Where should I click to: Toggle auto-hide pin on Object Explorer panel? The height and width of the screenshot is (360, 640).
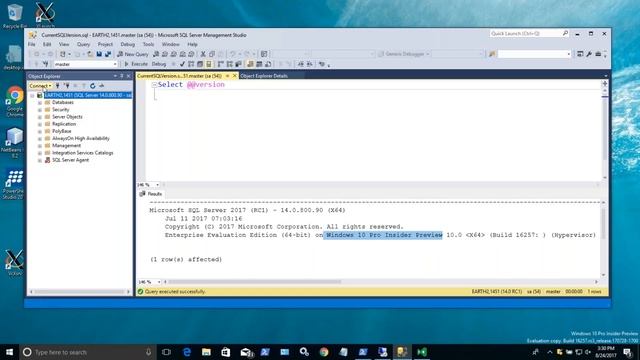(122, 76)
